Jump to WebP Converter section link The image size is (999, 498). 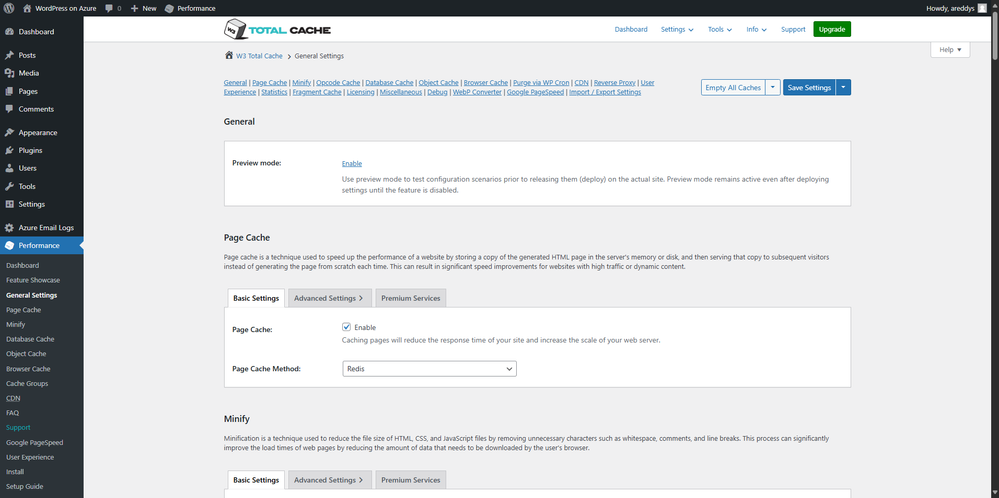(x=477, y=92)
